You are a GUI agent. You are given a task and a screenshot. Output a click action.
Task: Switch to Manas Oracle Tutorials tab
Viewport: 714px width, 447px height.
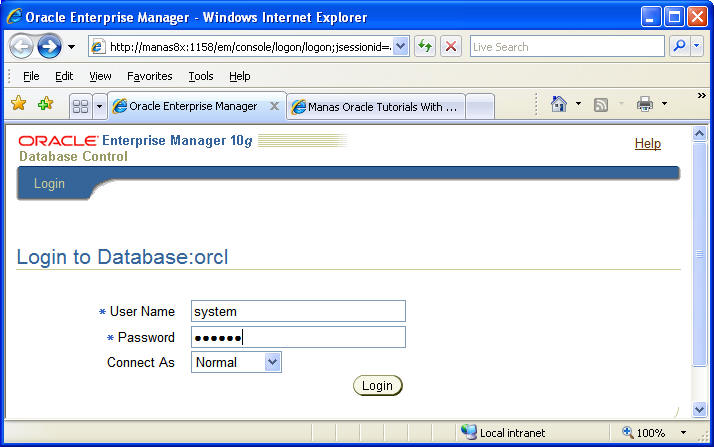tap(376, 107)
